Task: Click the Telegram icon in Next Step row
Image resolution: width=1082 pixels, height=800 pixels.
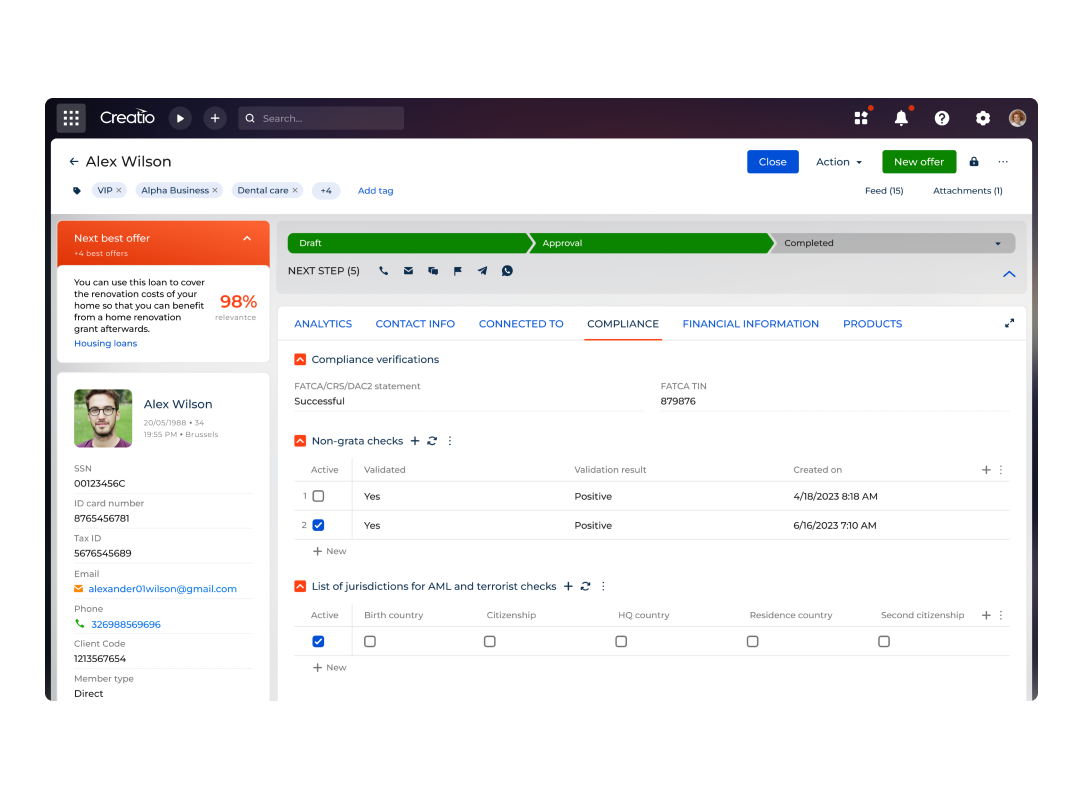Action: pos(482,271)
